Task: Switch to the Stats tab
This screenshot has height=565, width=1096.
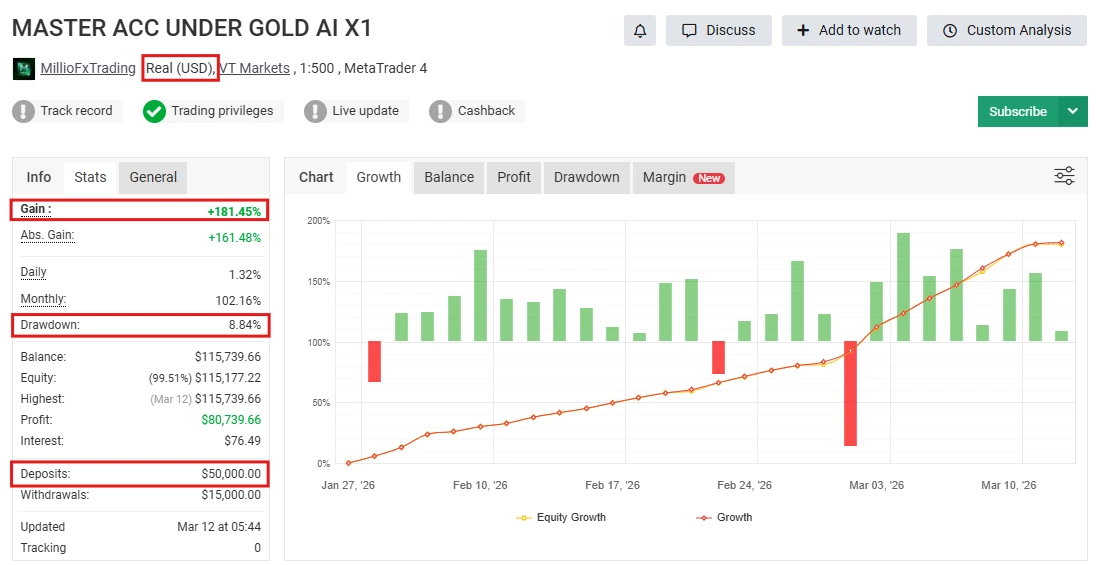Action: coord(90,177)
